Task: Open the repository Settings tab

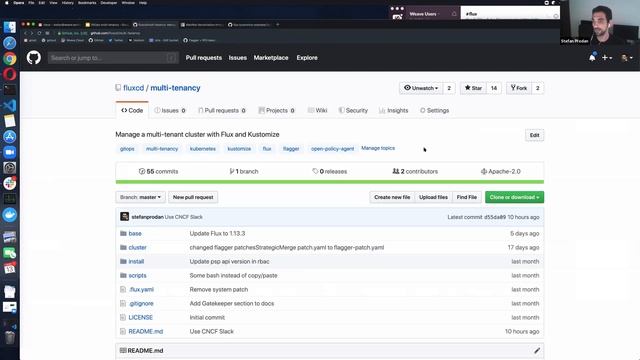Action: pyautogui.click(x=434, y=110)
